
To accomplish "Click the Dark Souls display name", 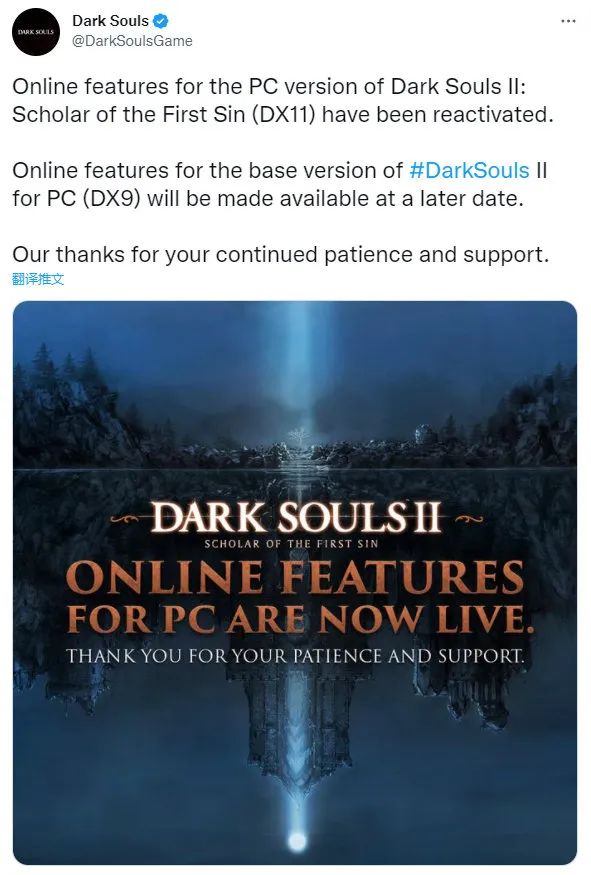I will [x=110, y=21].
